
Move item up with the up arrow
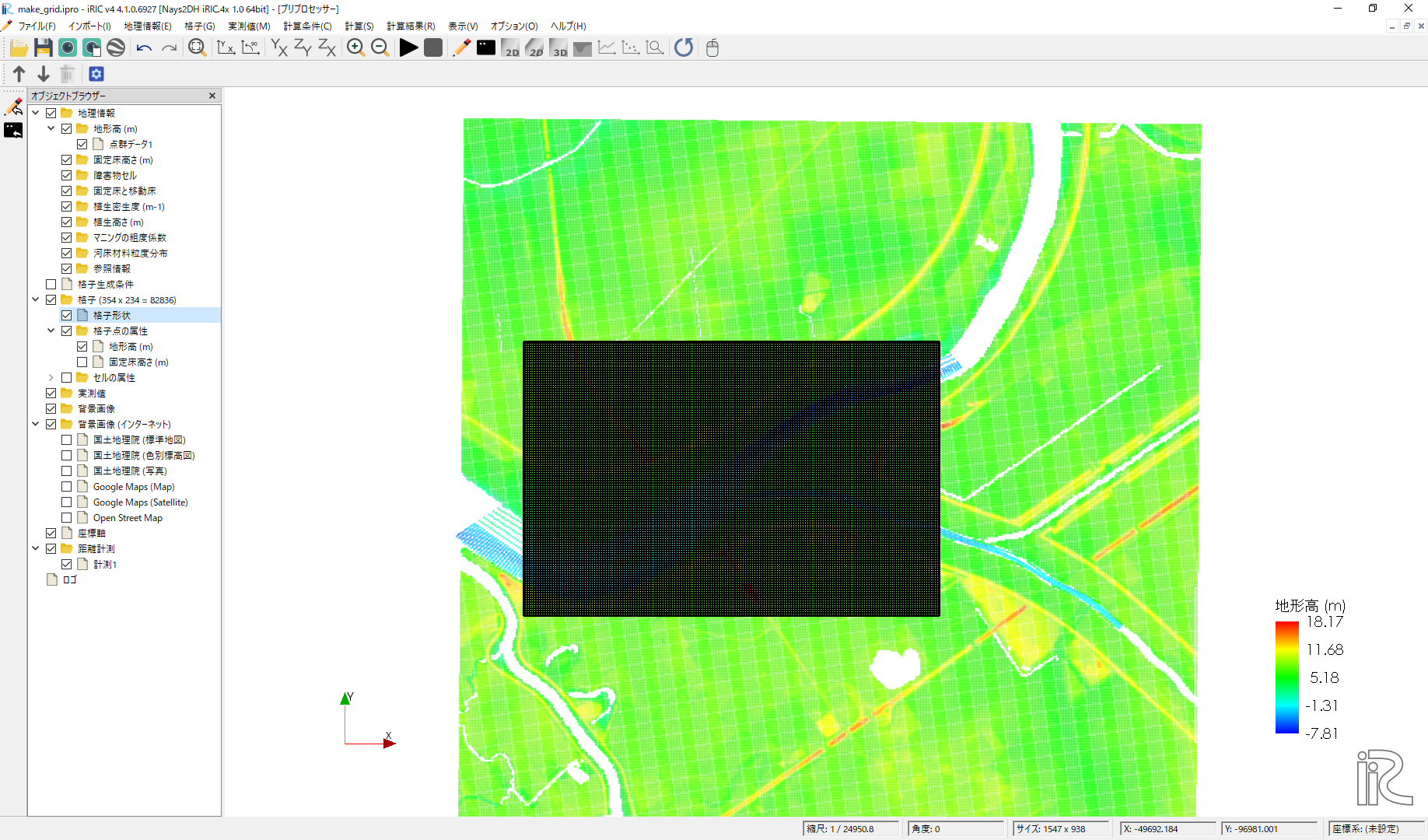(19, 74)
